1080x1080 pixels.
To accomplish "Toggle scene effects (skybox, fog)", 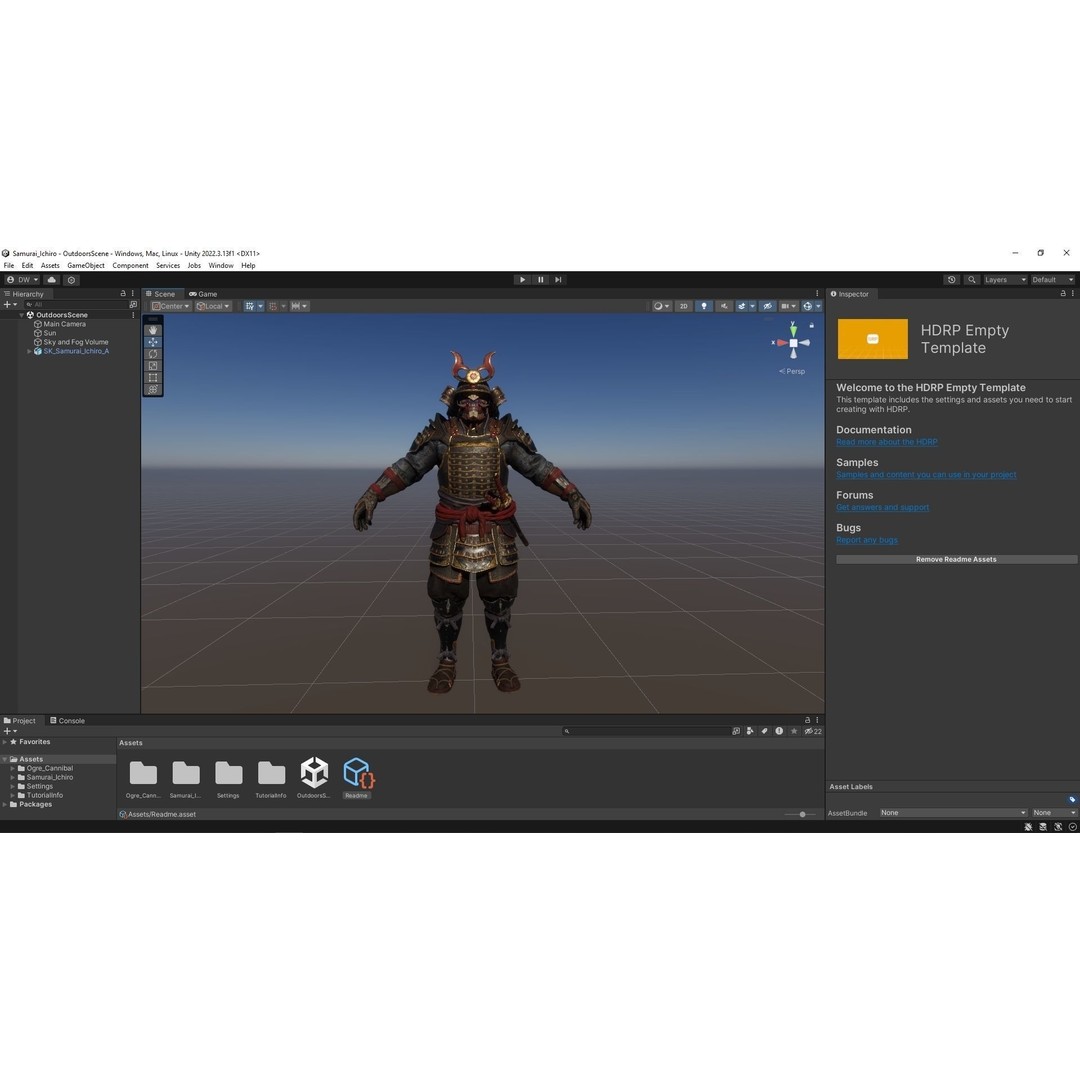I will pyautogui.click(x=742, y=307).
